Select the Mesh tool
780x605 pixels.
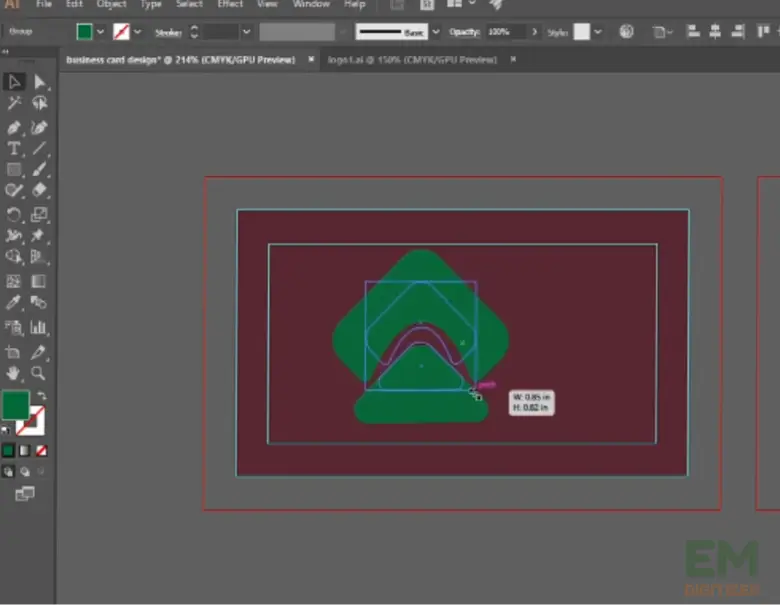click(14, 281)
